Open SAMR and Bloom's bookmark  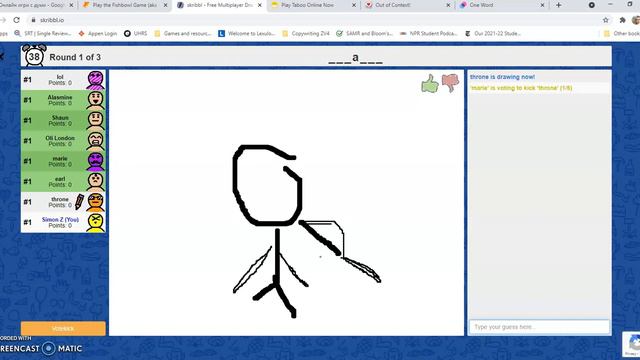point(364,33)
